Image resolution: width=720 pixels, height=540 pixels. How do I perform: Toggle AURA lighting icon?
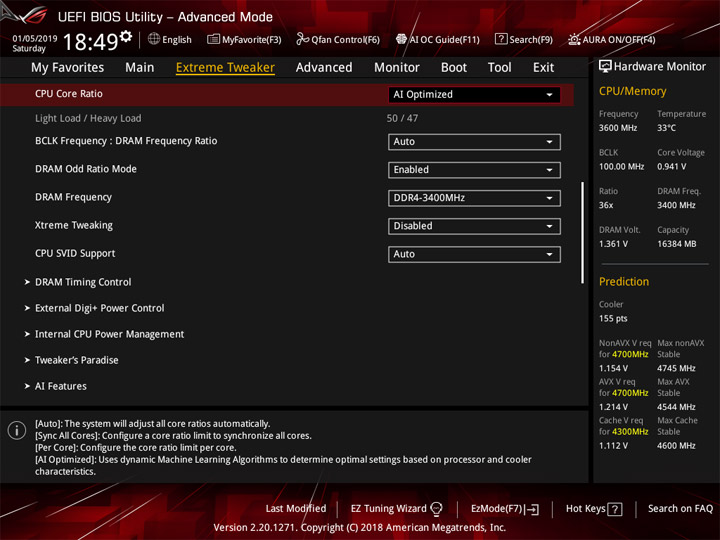574,39
